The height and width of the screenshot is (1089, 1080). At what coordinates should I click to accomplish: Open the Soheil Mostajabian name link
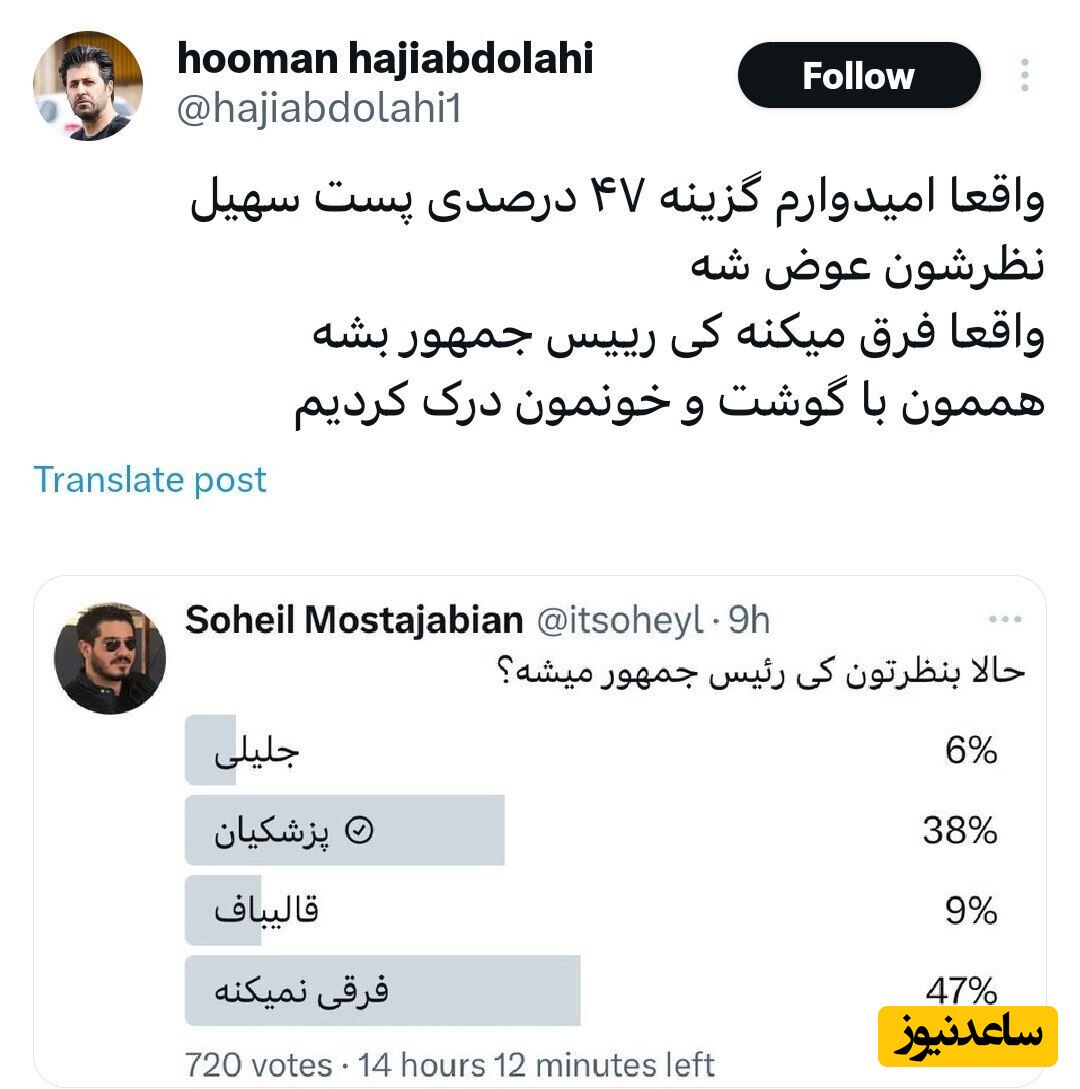tap(354, 621)
